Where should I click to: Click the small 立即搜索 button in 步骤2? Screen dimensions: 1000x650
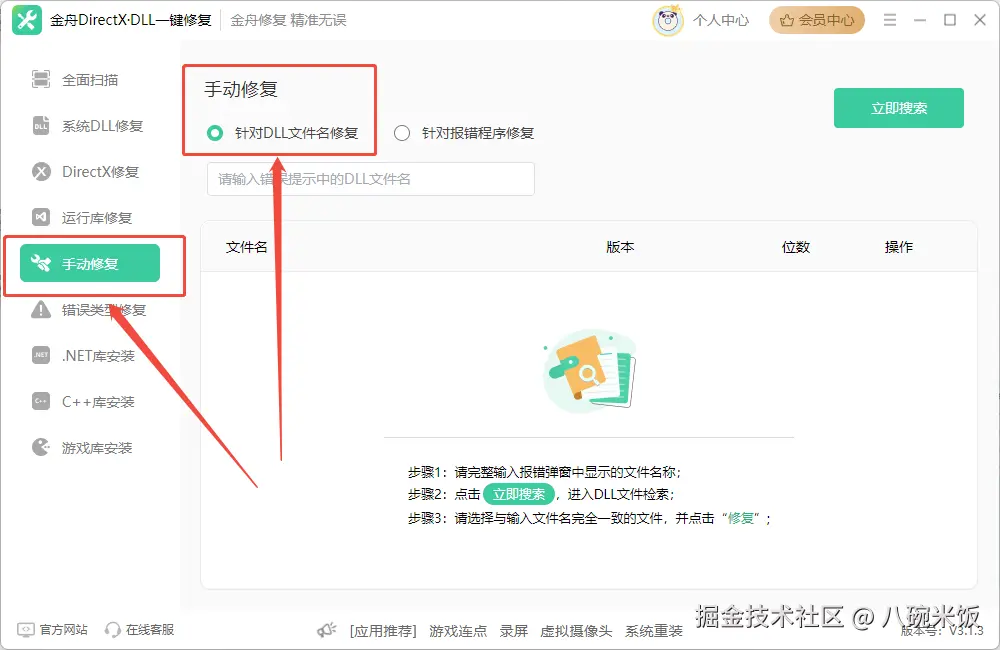point(518,494)
